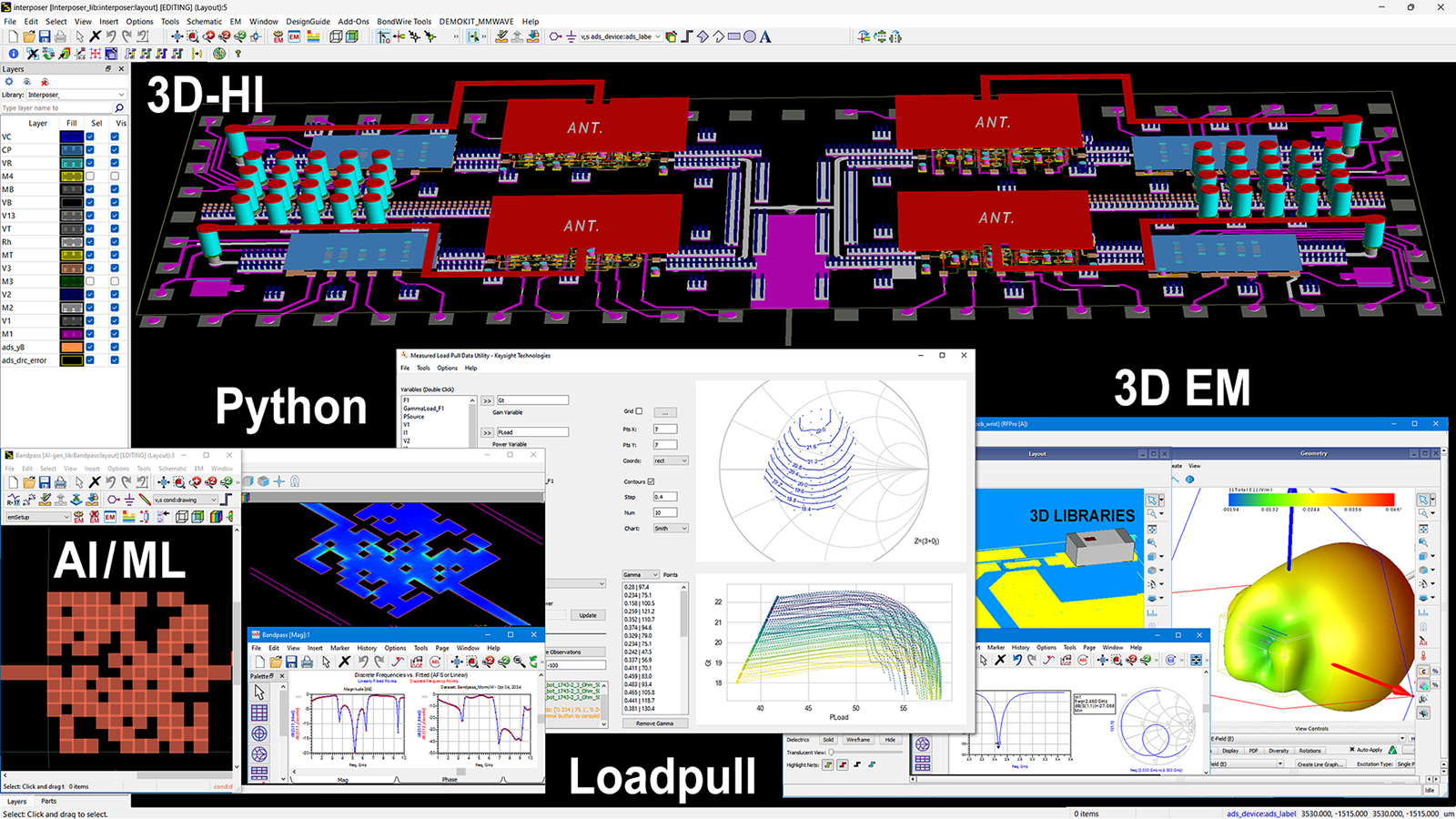Uncheck the Contours checkbox in Load Pull utility

pyautogui.click(x=651, y=481)
